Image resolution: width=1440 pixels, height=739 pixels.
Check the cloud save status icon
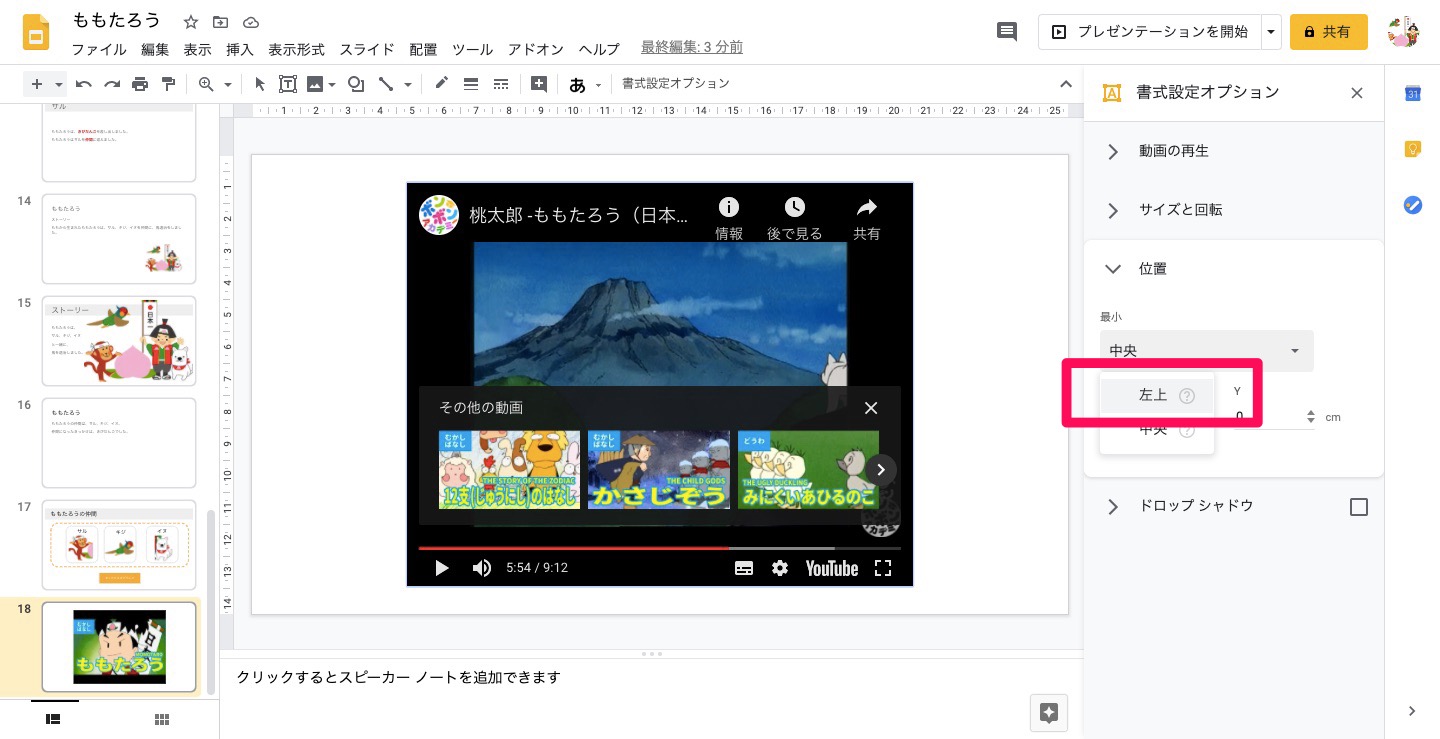[x=251, y=22]
